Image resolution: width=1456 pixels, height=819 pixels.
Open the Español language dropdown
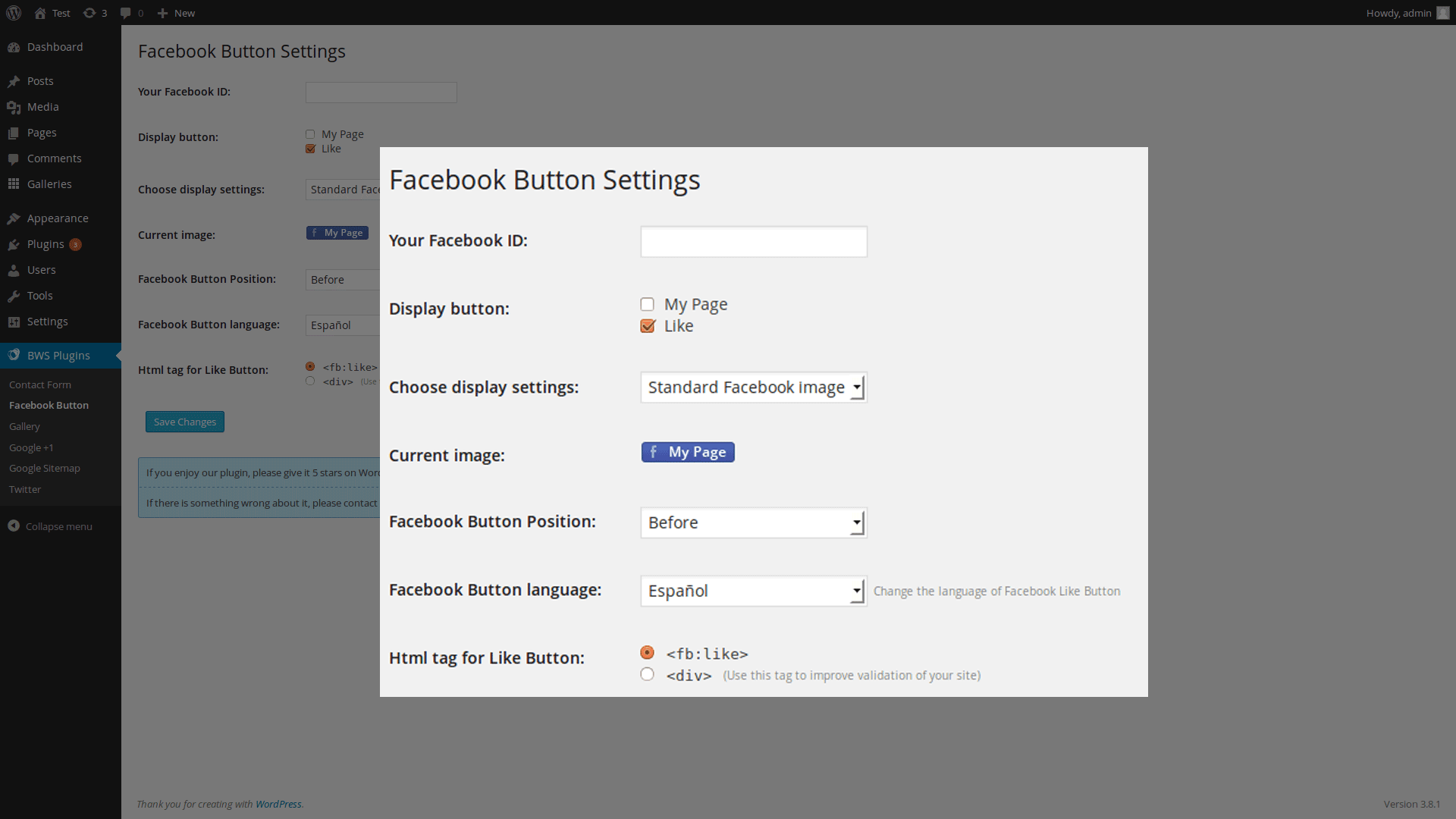pos(754,591)
